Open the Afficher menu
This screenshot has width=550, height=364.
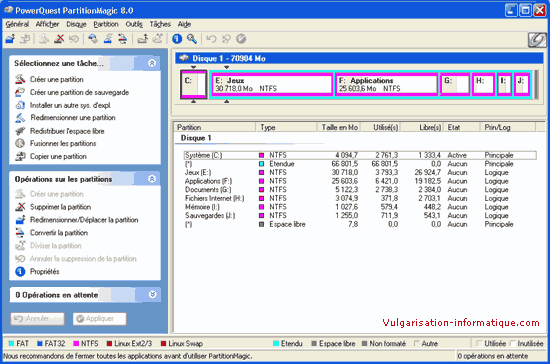[47, 24]
